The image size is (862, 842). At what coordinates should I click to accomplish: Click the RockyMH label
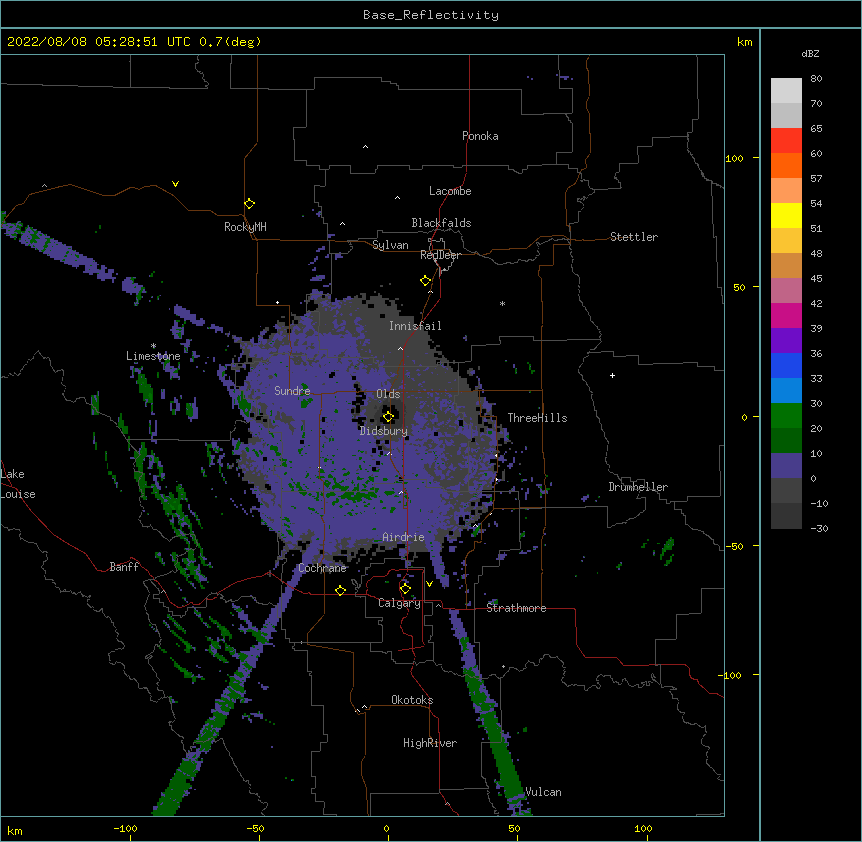tap(245, 227)
